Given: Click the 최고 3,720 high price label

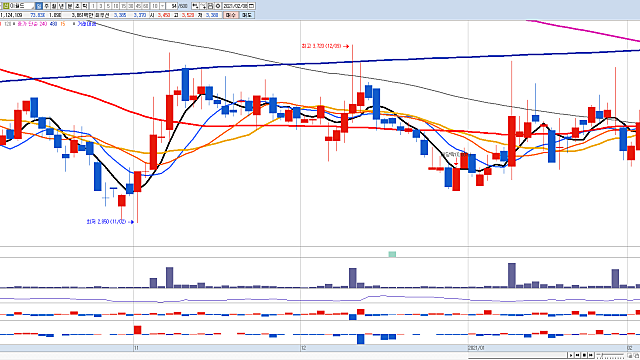Looking at the screenshot, I should (x=321, y=47).
